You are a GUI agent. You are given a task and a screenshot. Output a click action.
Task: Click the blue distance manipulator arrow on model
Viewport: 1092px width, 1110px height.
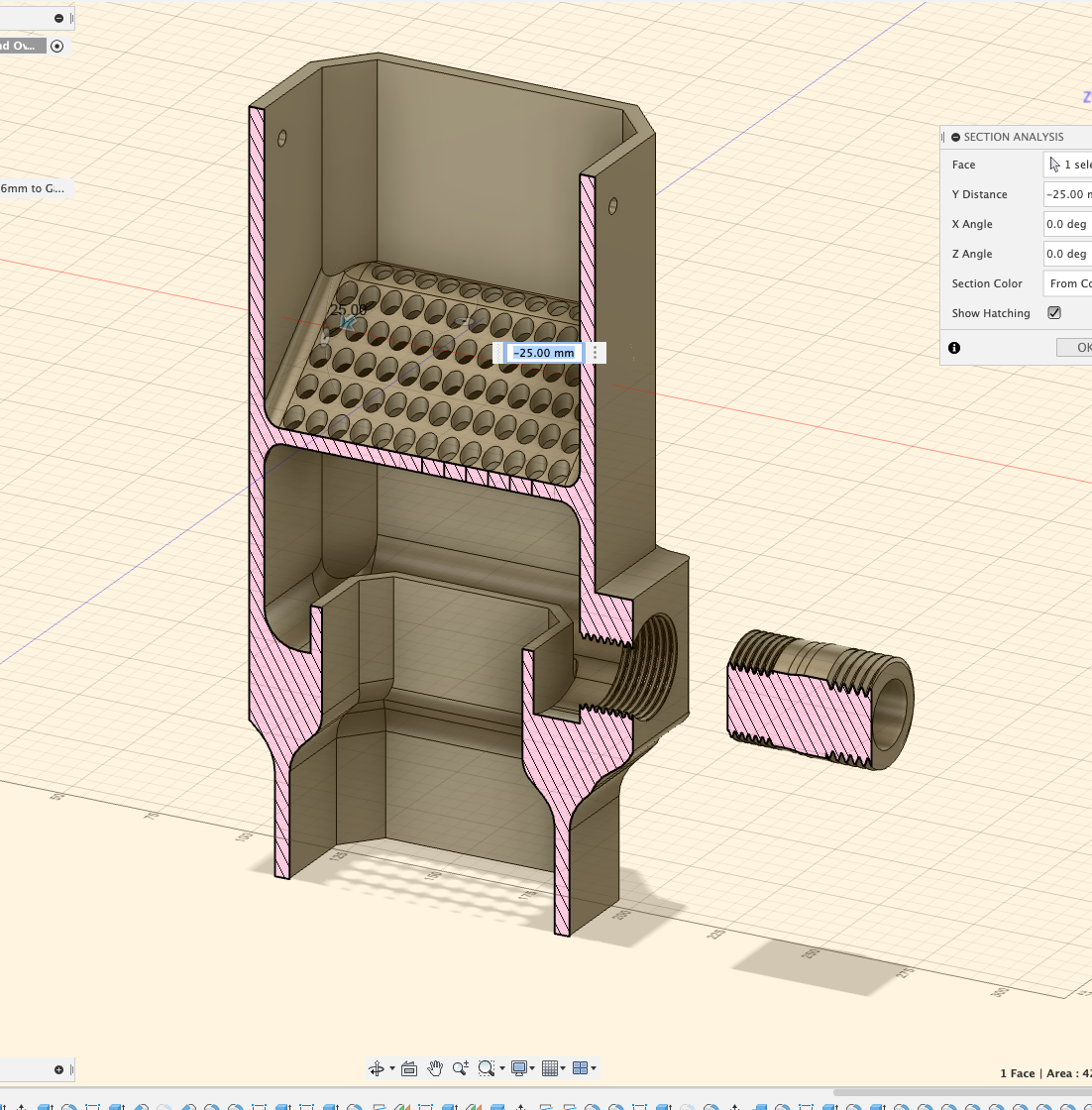348,323
